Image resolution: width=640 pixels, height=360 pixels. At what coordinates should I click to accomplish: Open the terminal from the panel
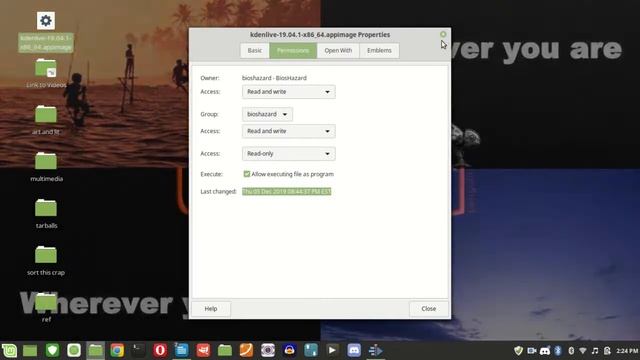(138, 350)
